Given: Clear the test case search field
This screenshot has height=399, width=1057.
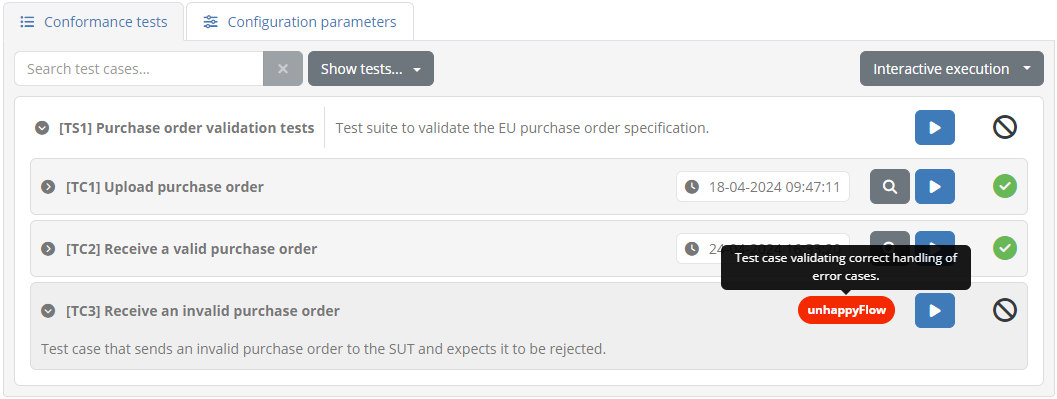Looking at the screenshot, I should tap(283, 69).
